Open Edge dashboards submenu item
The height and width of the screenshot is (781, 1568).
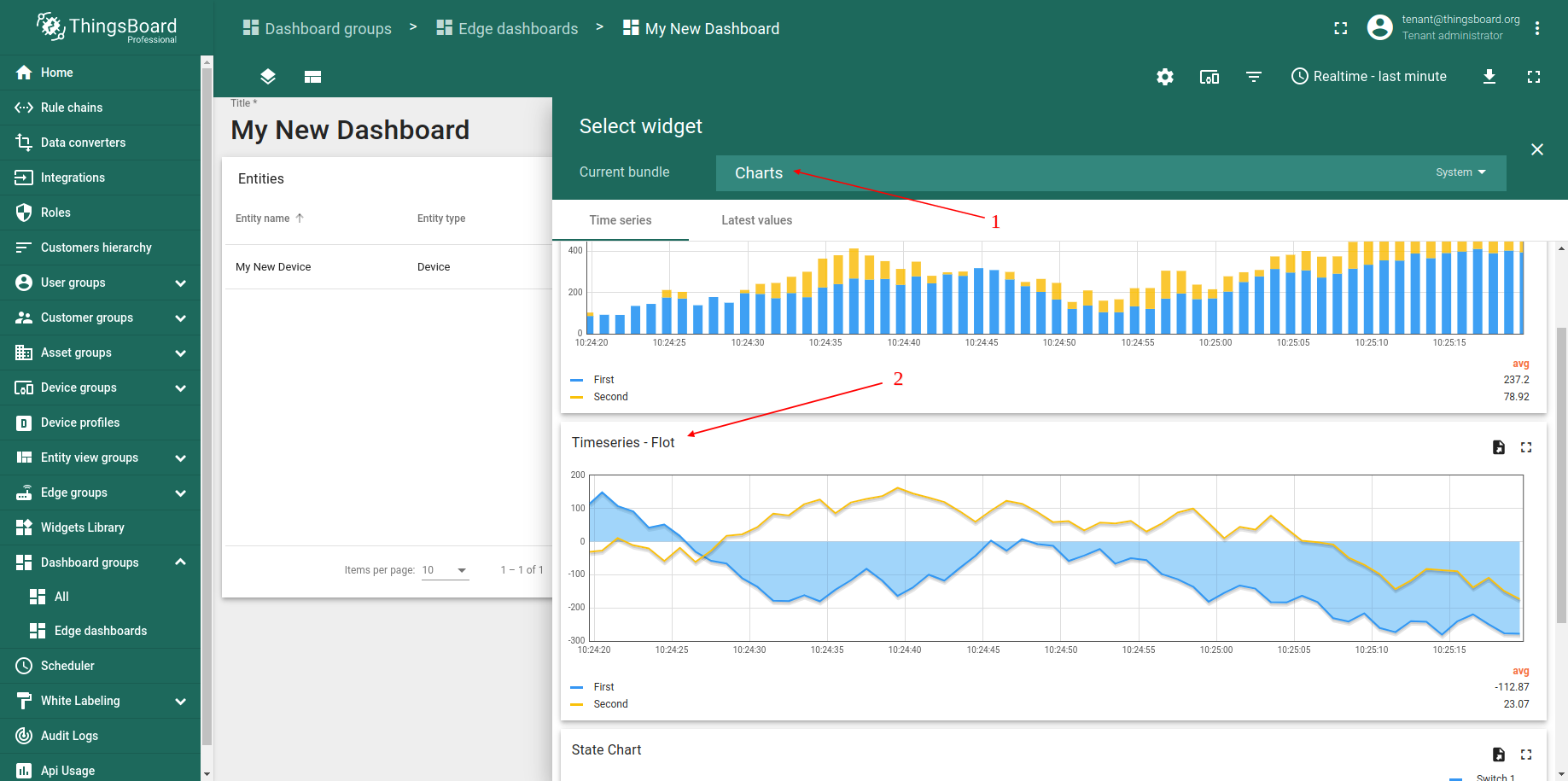click(100, 631)
